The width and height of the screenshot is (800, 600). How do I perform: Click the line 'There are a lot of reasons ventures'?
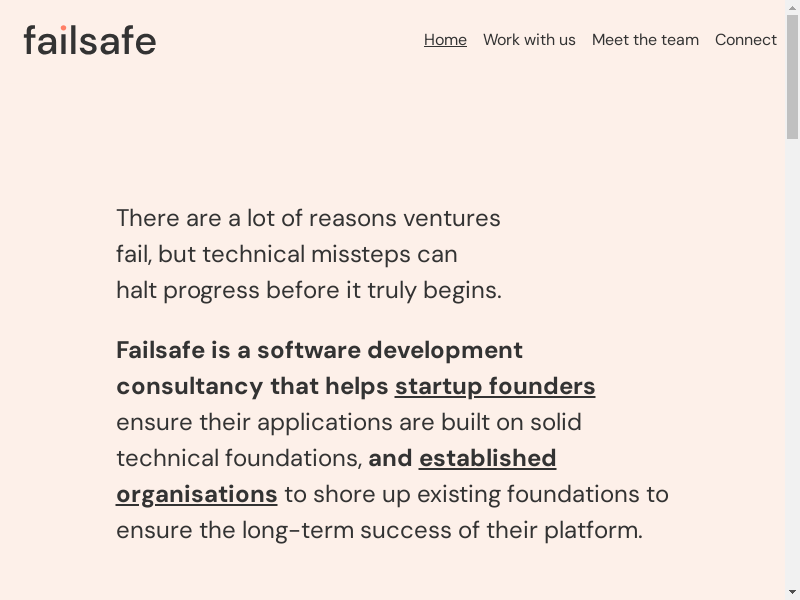[308, 218]
